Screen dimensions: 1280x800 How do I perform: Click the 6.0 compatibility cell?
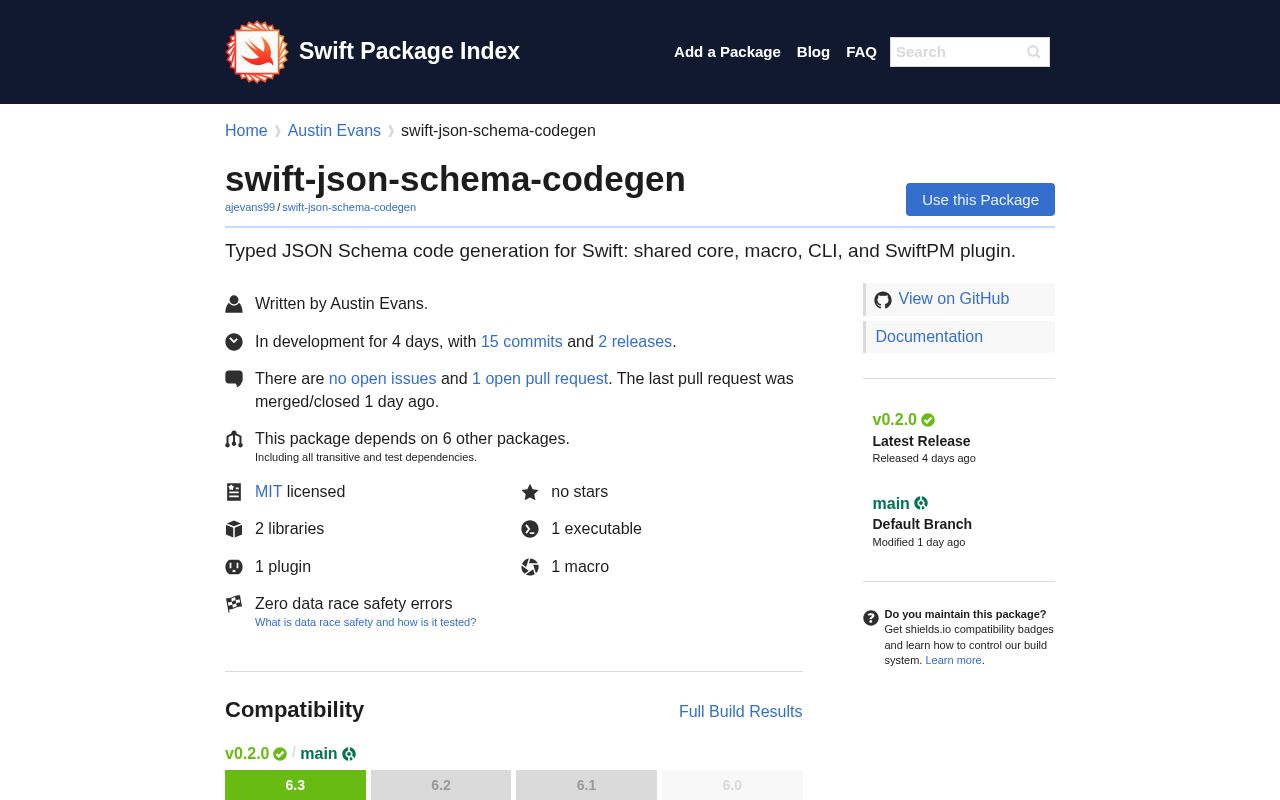(732, 785)
